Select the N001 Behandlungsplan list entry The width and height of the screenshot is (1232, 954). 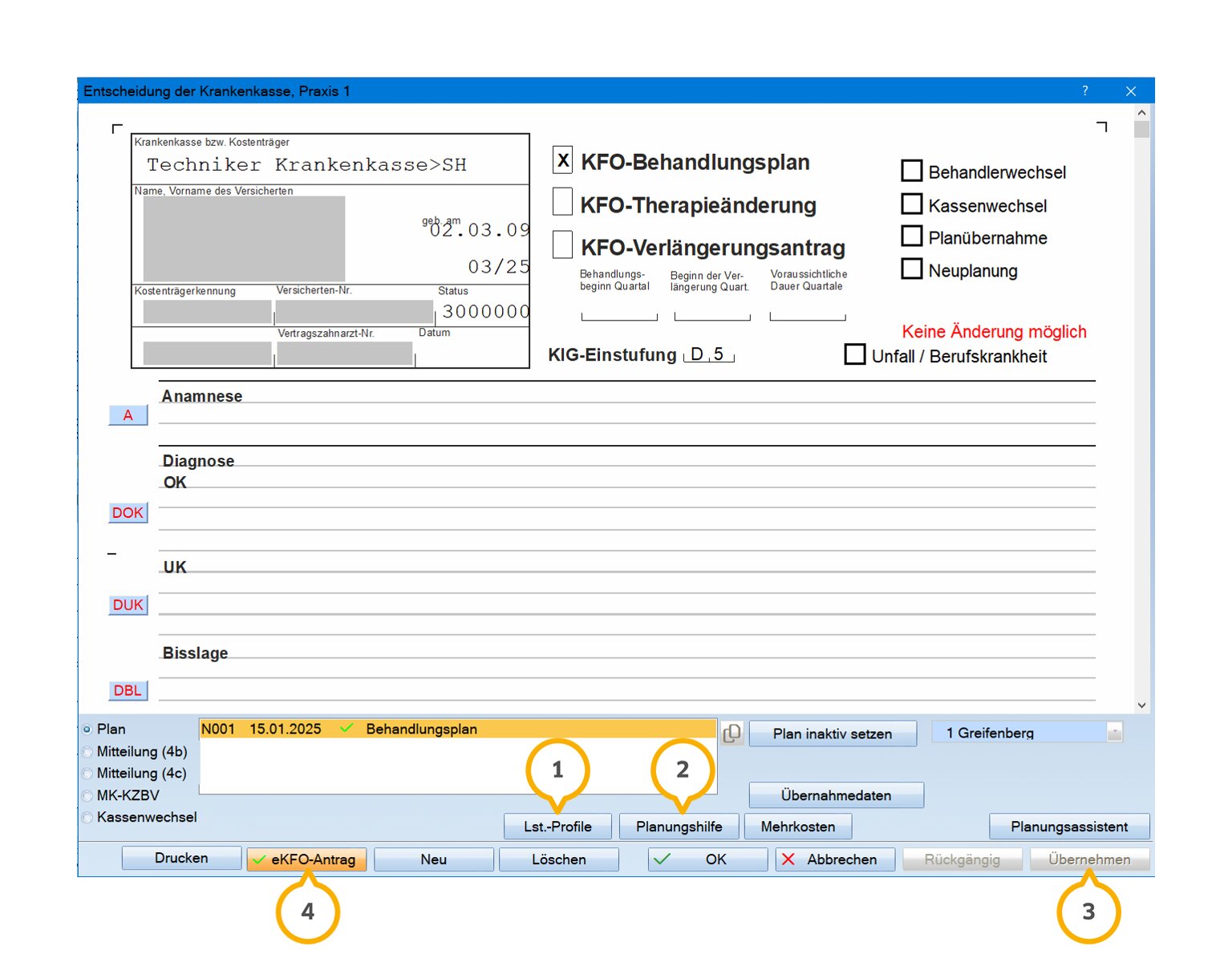point(457,729)
